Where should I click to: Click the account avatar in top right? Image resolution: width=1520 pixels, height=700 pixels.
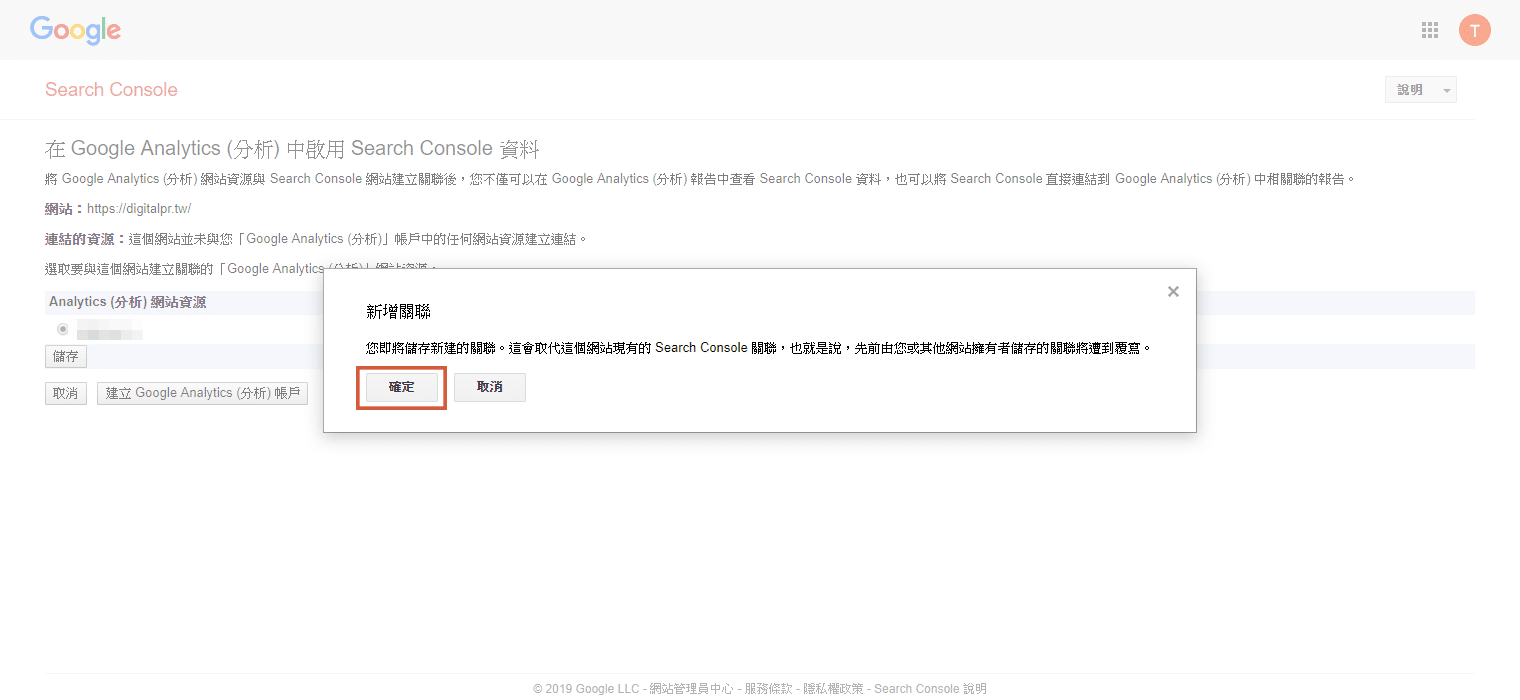tap(1475, 30)
